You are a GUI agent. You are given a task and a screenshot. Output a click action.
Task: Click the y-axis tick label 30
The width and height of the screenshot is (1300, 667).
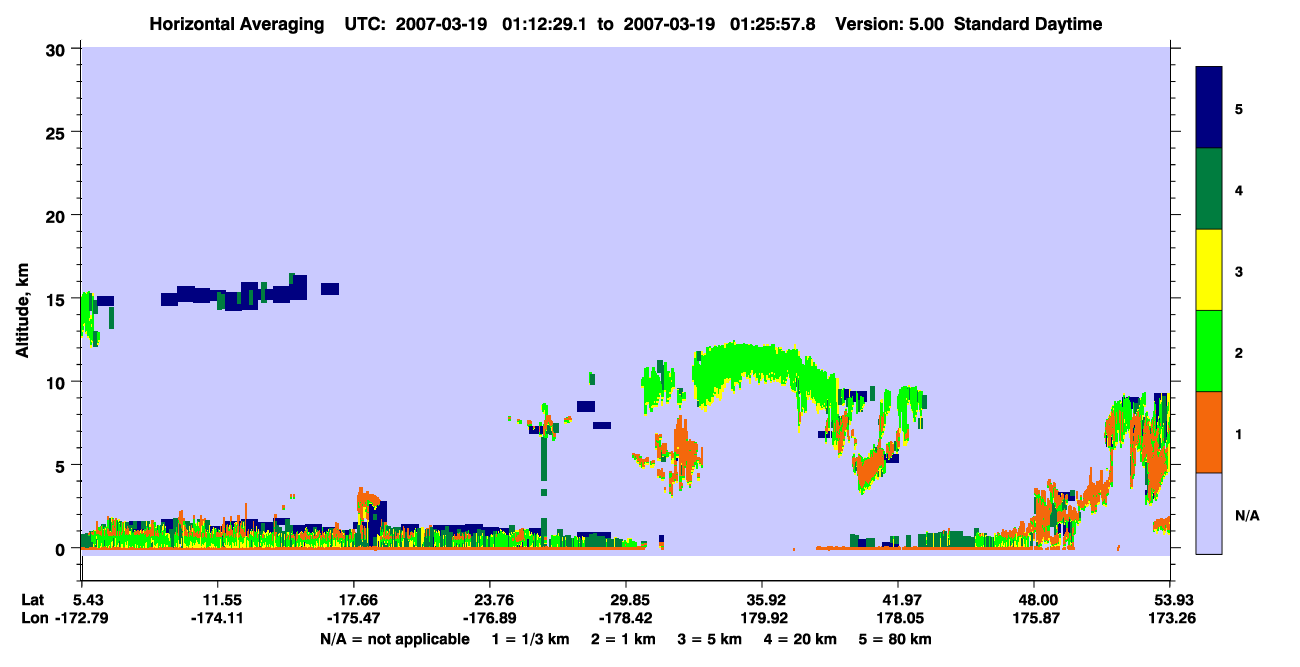click(58, 48)
